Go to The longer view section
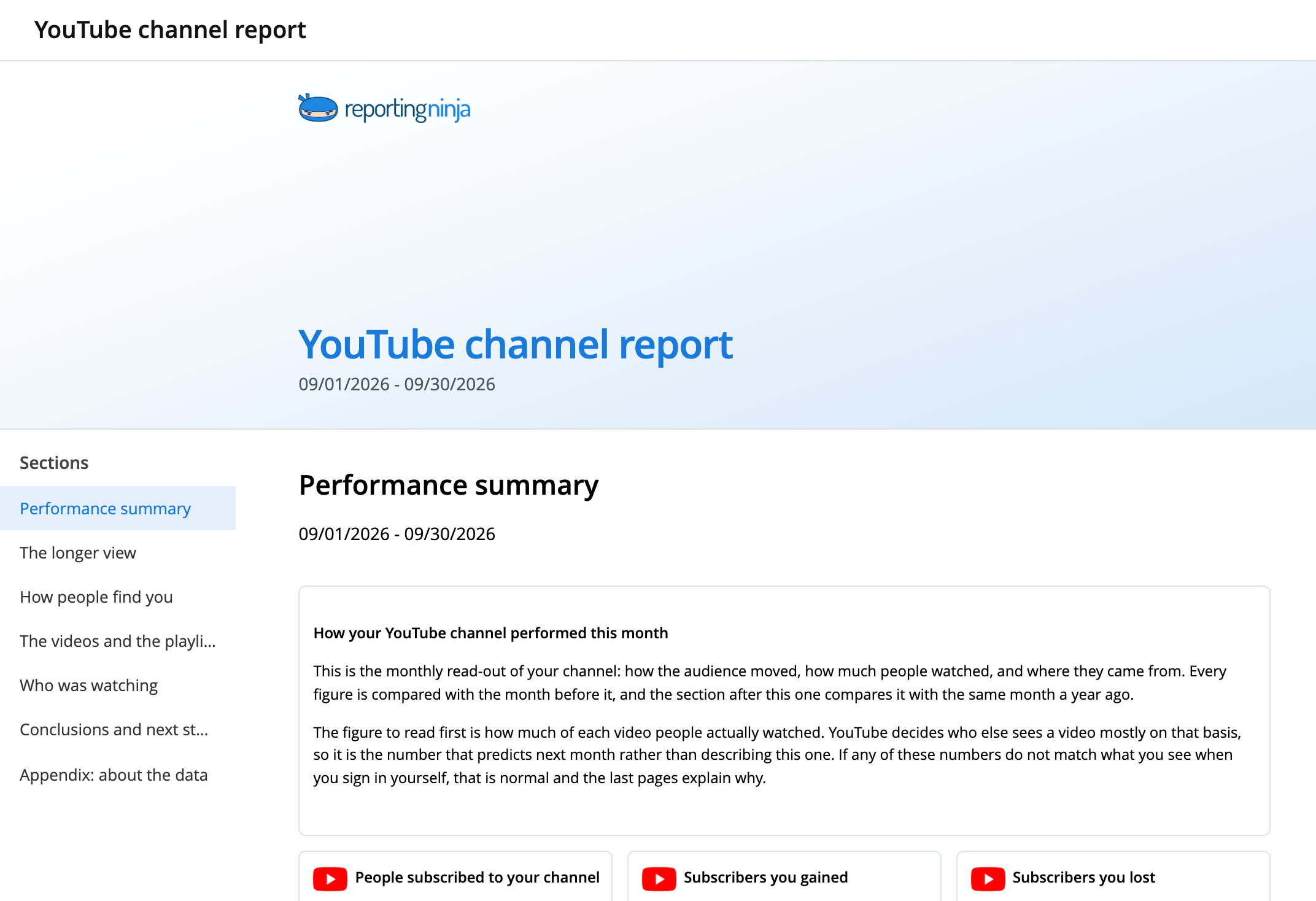This screenshot has height=901, width=1316. click(x=118, y=552)
